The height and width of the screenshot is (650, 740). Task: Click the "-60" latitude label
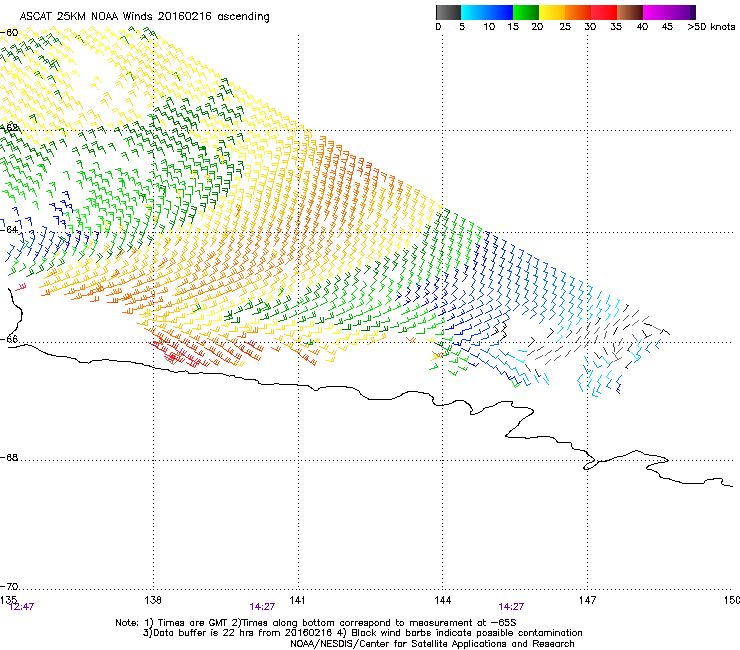9,33
